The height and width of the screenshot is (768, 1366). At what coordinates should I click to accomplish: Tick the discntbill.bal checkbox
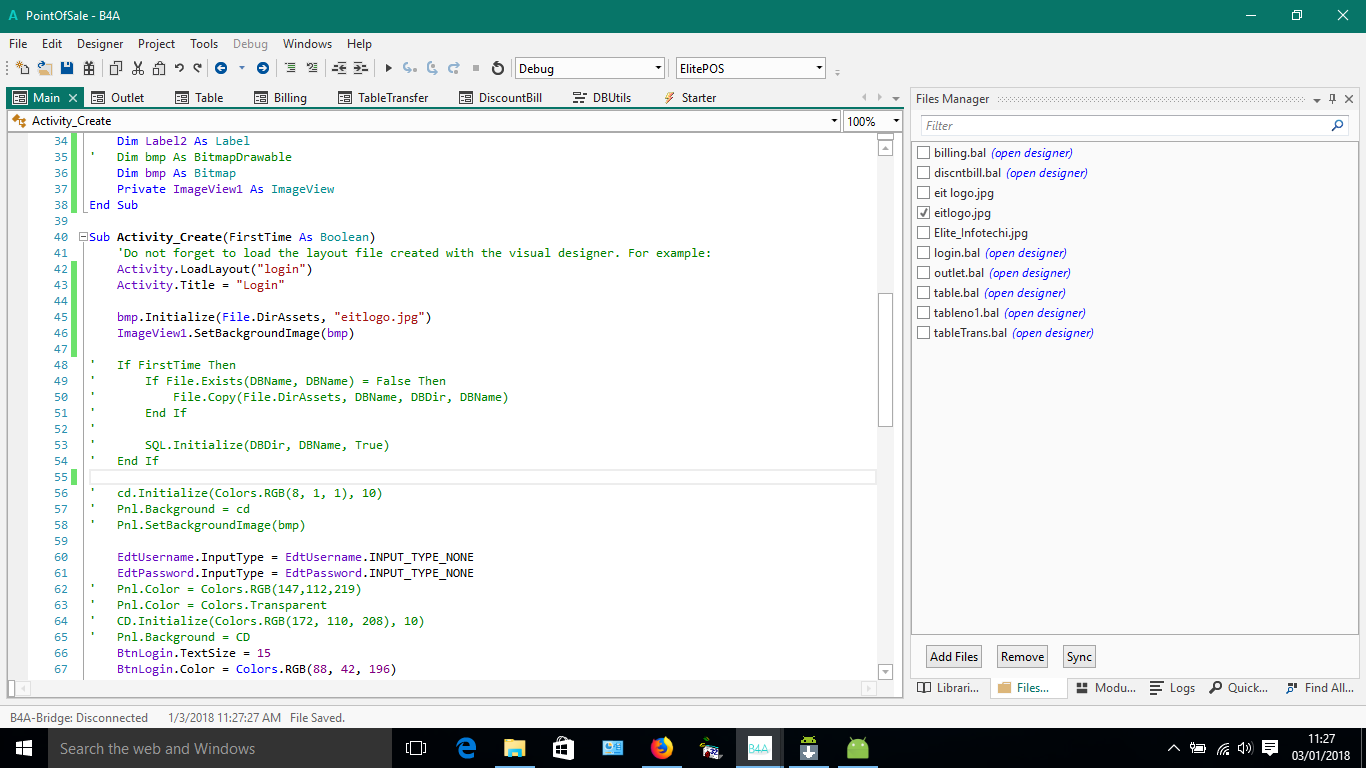tap(923, 173)
